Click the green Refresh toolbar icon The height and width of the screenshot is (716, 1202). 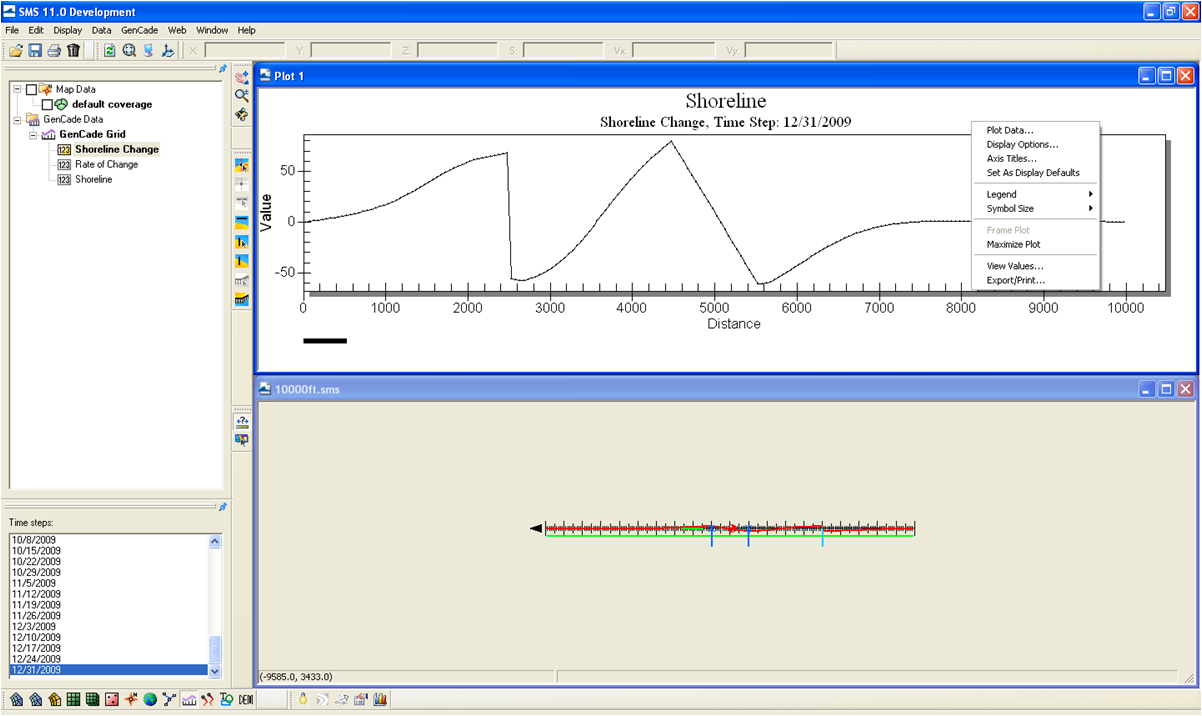(109, 50)
